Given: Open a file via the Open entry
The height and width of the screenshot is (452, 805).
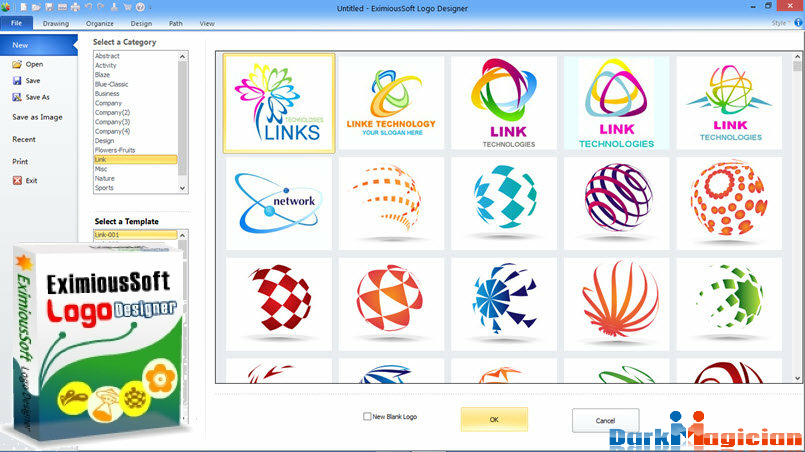Looking at the screenshot, I should [28, 64].
